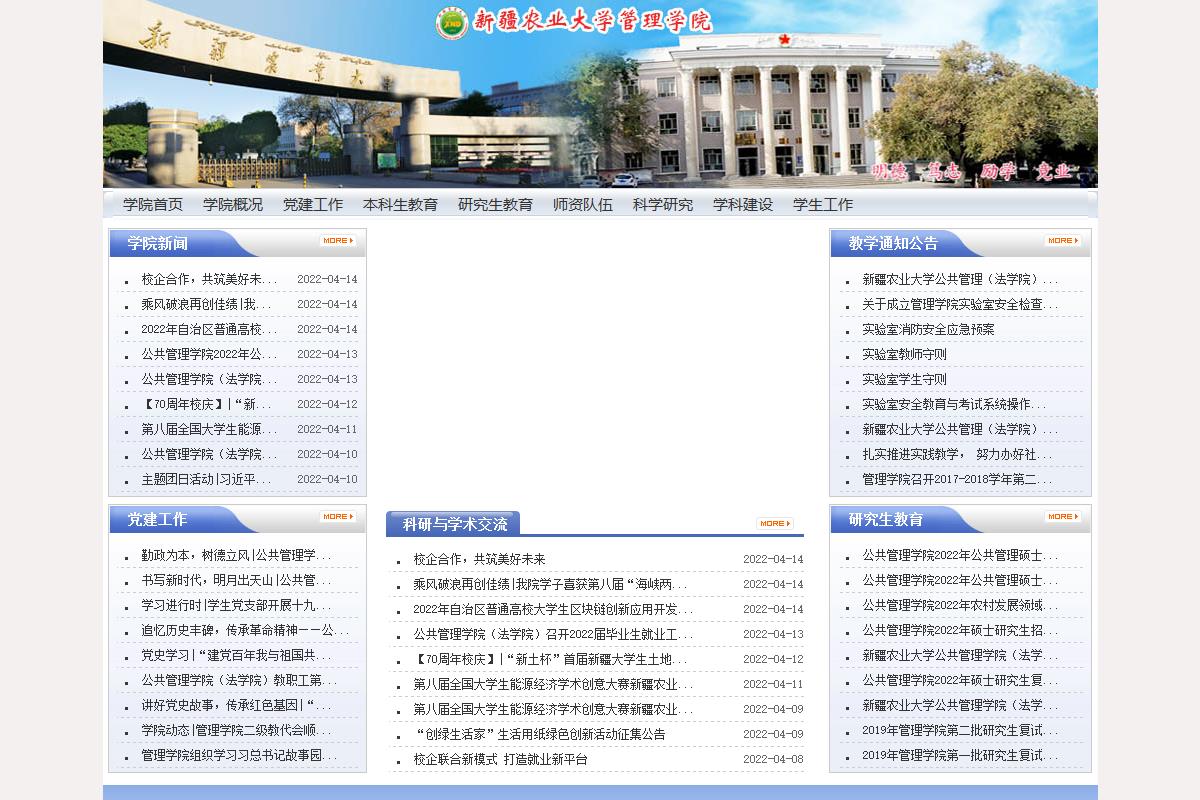Open 公共管理学院2022年硕士研究生招 item

click(x=960, y=630)
